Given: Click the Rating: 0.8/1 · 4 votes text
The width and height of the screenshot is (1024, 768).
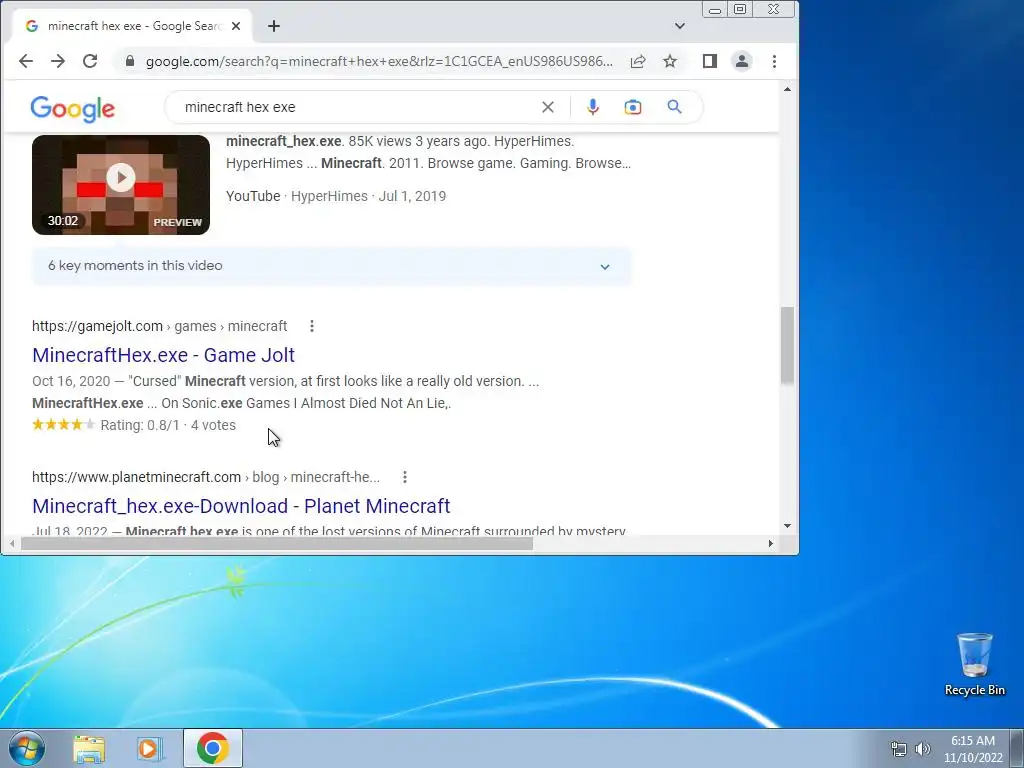Looking at the screenshot, I should pos(168,425).
